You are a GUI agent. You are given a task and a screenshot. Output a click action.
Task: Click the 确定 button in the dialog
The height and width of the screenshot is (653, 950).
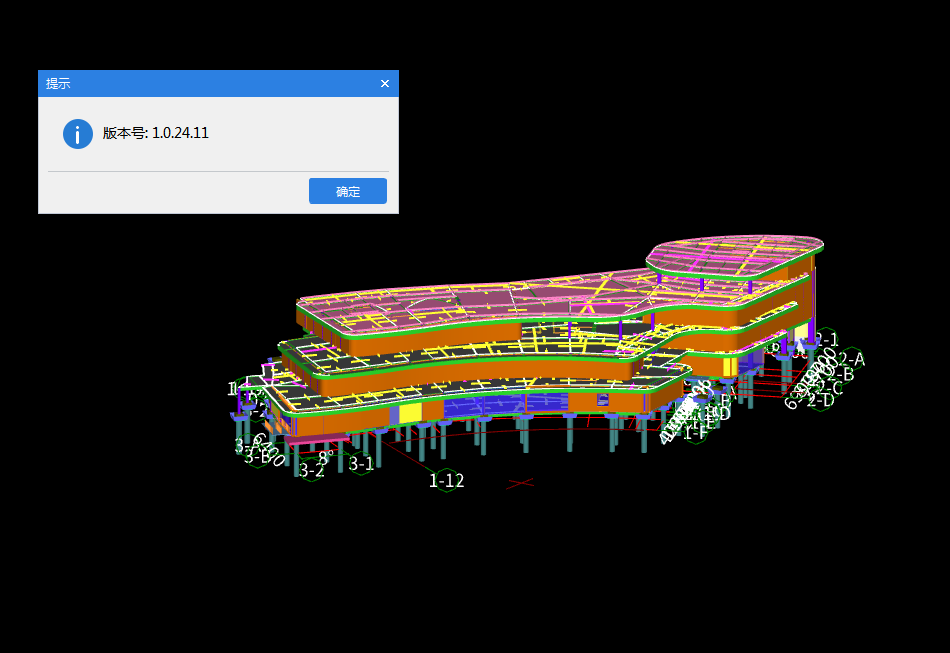point(348,191)
